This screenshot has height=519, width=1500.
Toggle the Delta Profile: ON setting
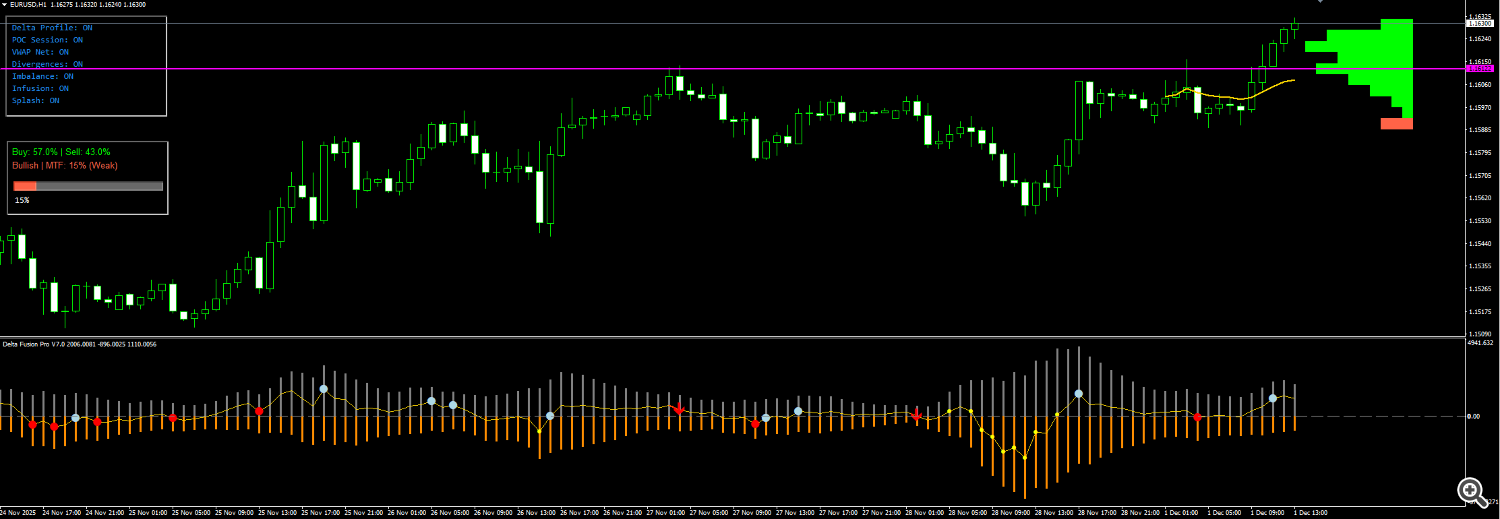coord(52,28)
